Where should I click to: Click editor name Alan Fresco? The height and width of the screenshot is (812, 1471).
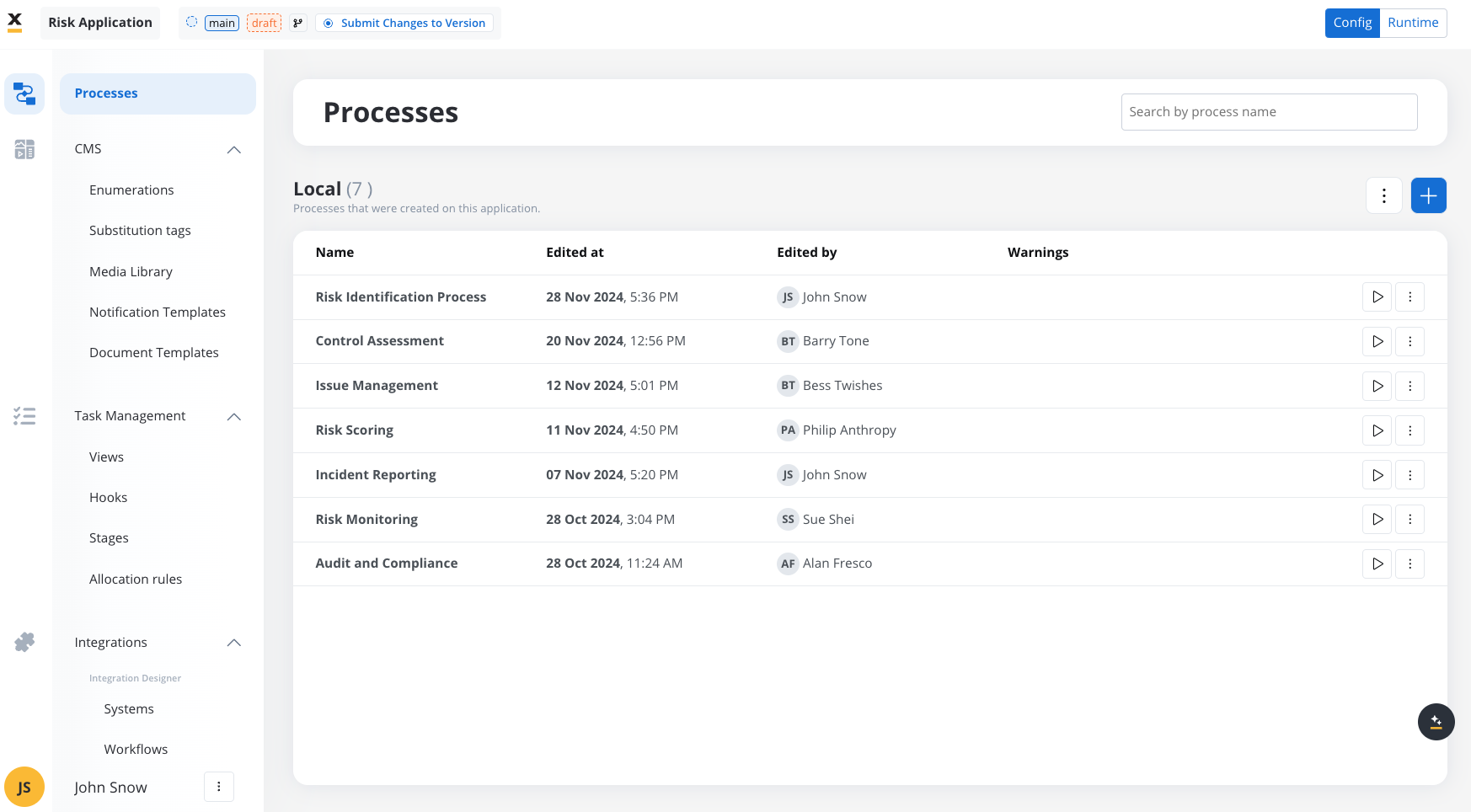[x=837, y=564]
